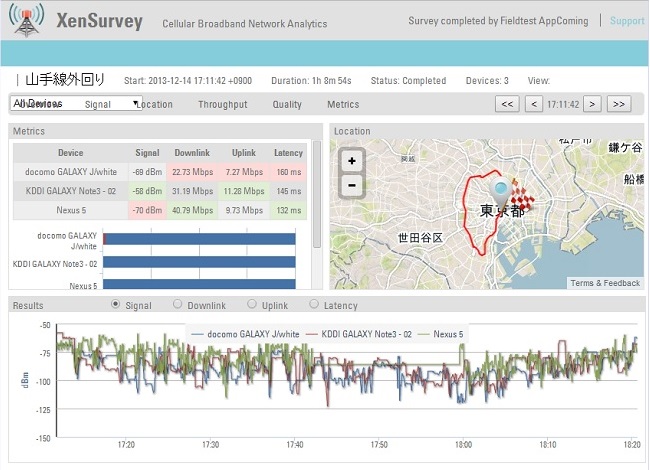Step back one sample with < button
The image size is (650, 470).
click(534, 104)
